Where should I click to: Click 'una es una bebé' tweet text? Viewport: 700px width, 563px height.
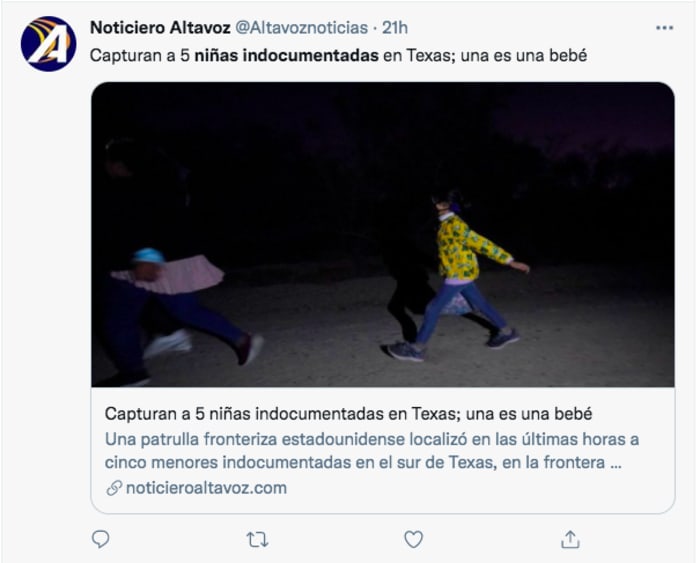pyautogui.click(x=524, y=56)
